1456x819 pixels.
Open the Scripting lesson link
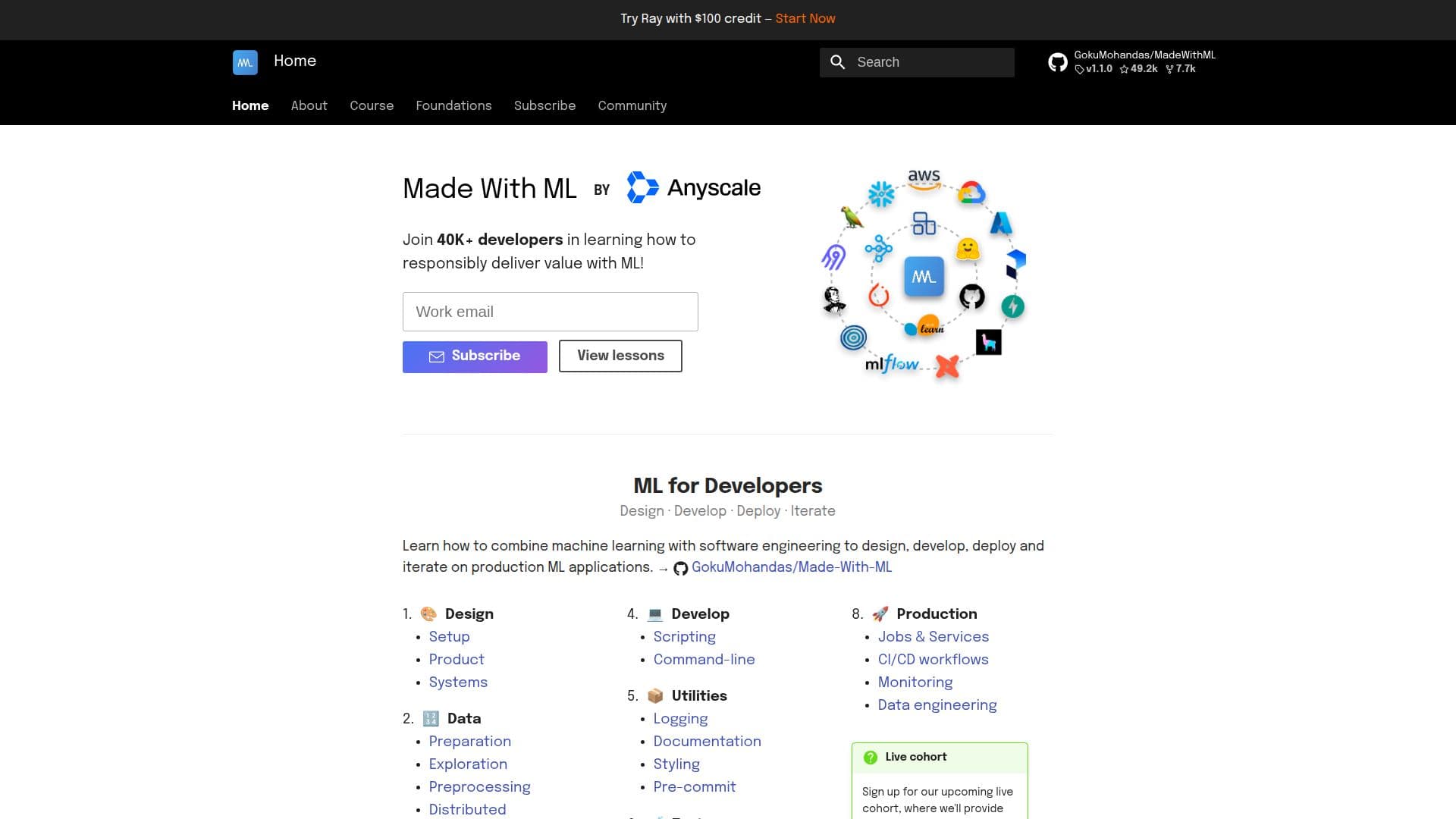click(685, 636)
